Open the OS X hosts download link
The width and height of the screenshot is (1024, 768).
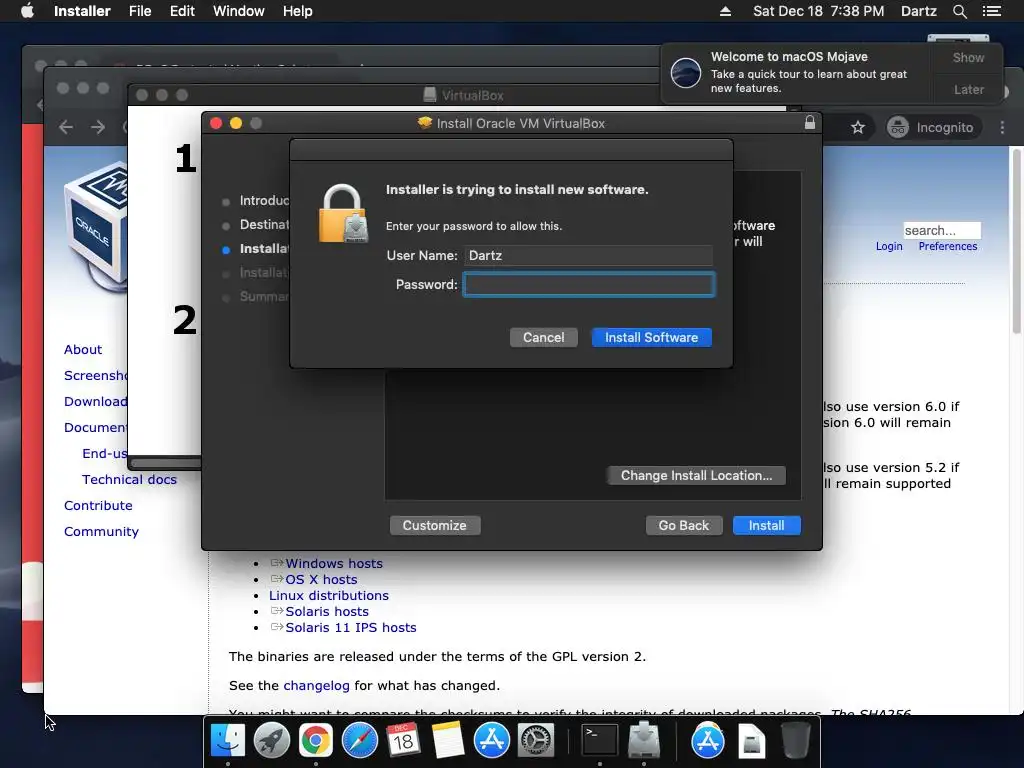321,580
